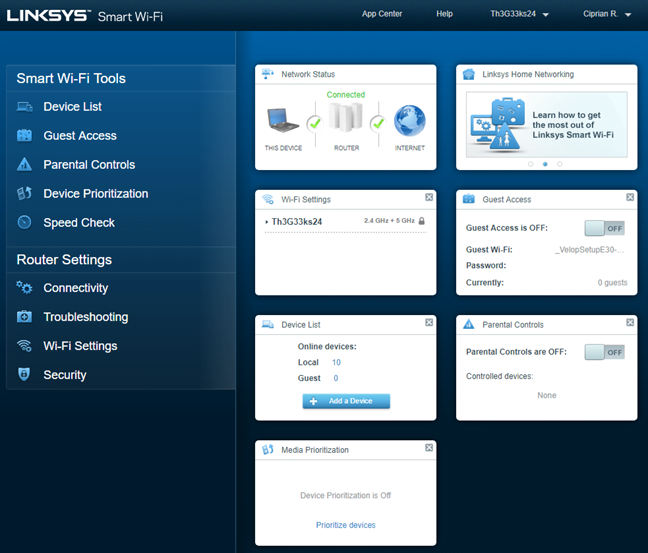This screenshot has height=553, width=648.
Task: Click the Smart Wi-Fi Tools heading
Action: (71, 78)
